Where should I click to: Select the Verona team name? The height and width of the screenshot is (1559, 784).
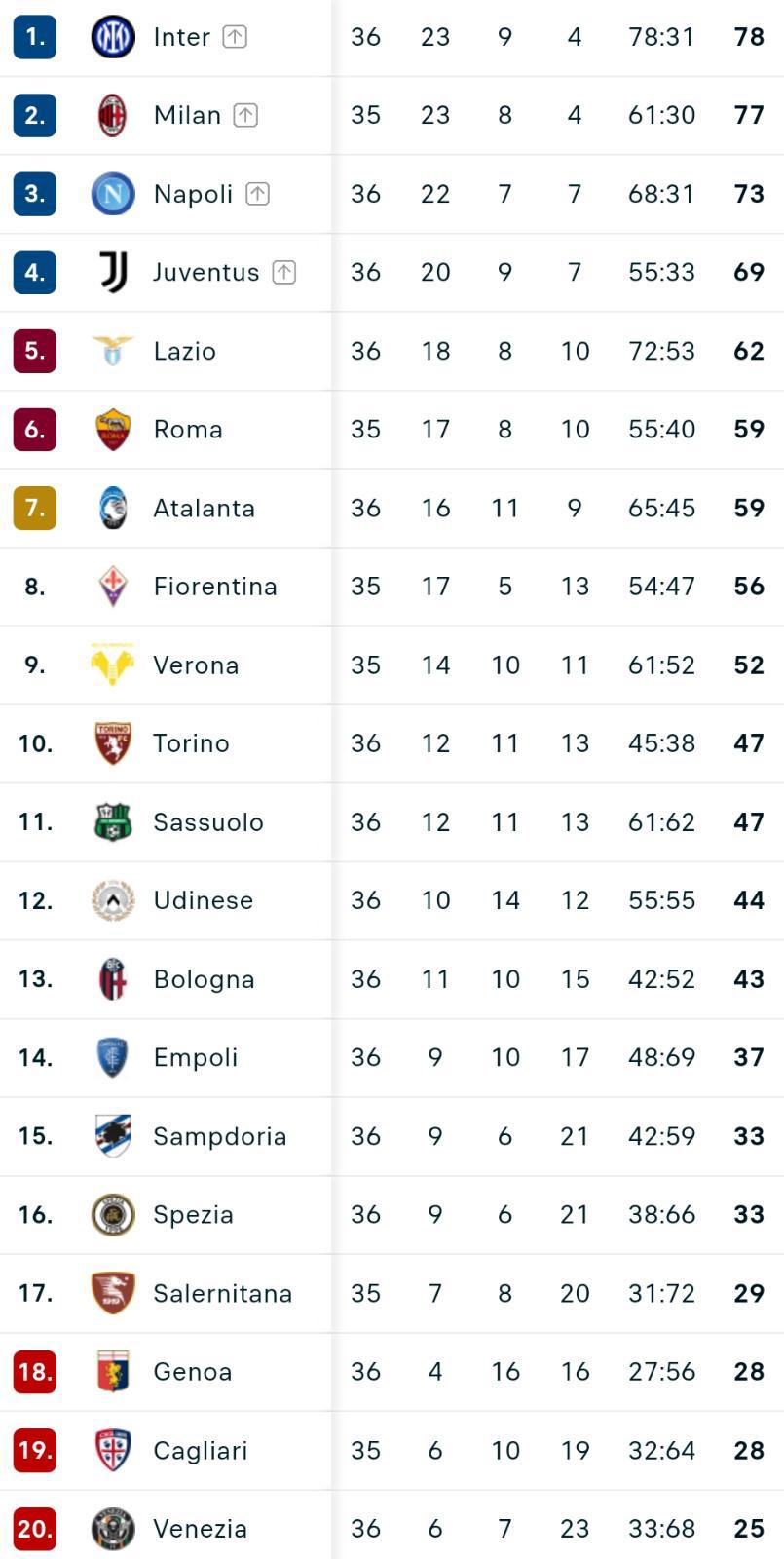196,665
